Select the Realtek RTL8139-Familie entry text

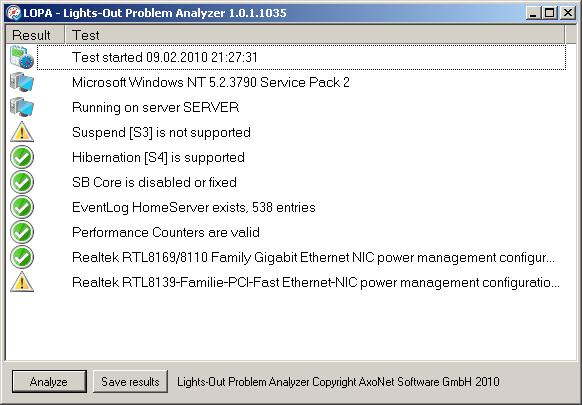click(315, 282)
